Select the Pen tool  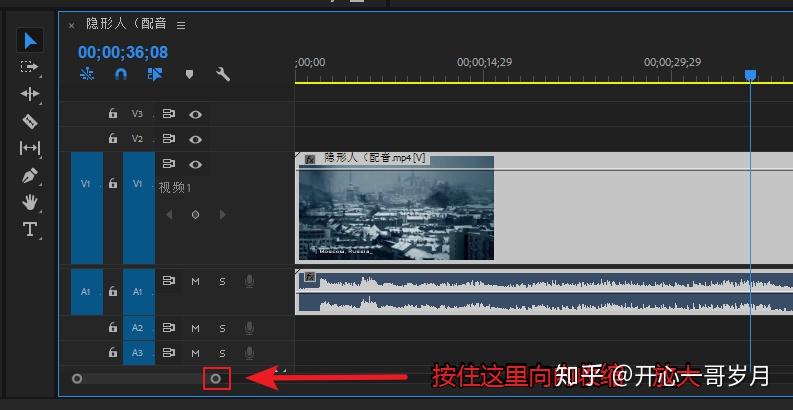(30, 176)
